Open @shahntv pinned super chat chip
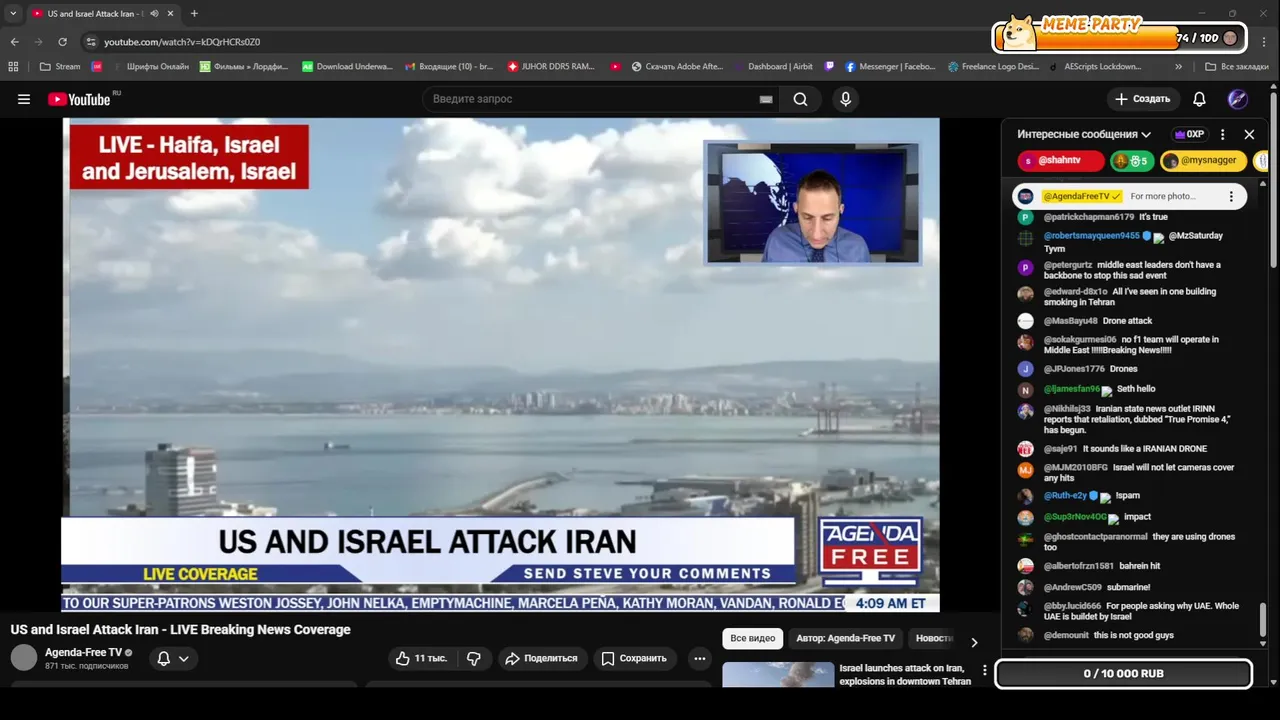 tap(1060, 160)
